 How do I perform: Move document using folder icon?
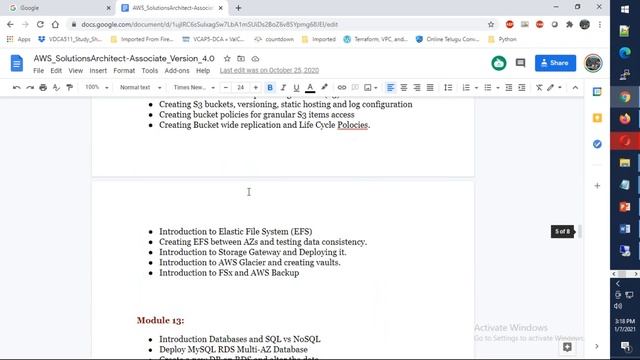241,59
